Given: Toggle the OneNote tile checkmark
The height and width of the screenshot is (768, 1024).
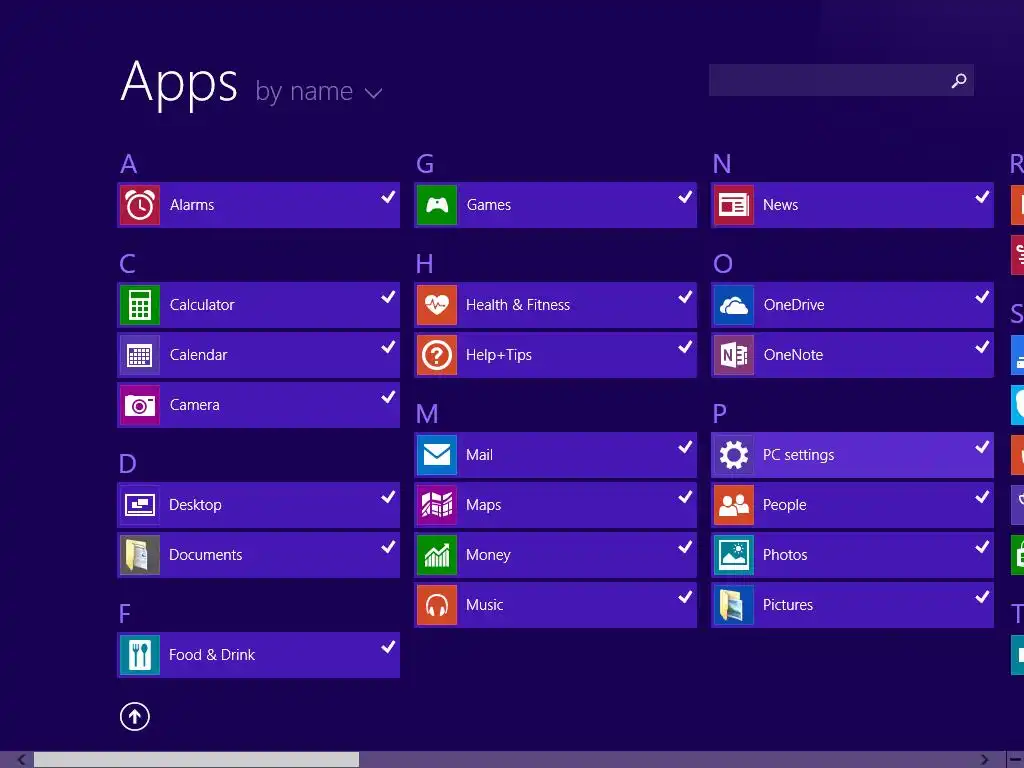Looking at the screenshot, I should click(982, 347).
